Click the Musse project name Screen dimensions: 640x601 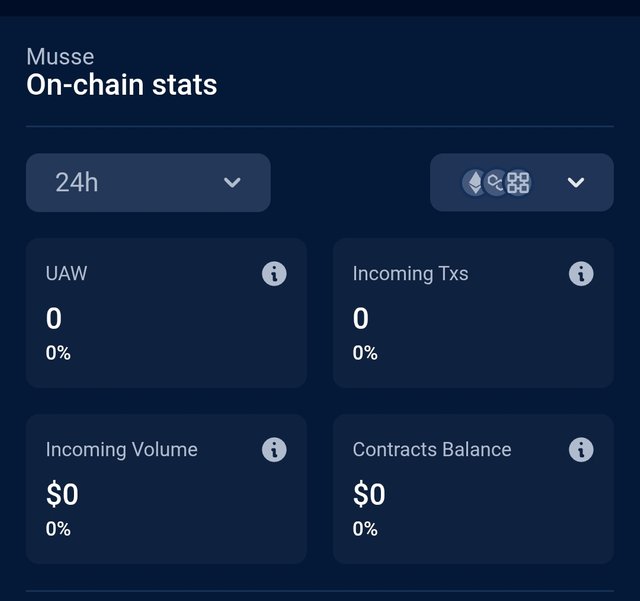coord(60,57)
